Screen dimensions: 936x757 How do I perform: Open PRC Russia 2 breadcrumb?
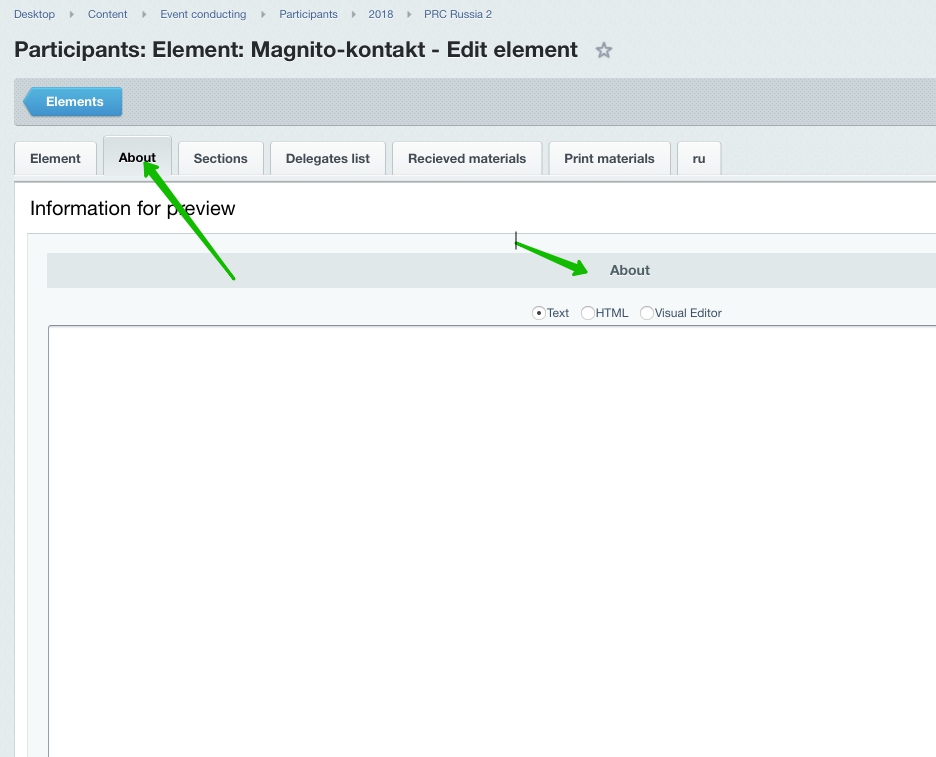click(458, 14)
